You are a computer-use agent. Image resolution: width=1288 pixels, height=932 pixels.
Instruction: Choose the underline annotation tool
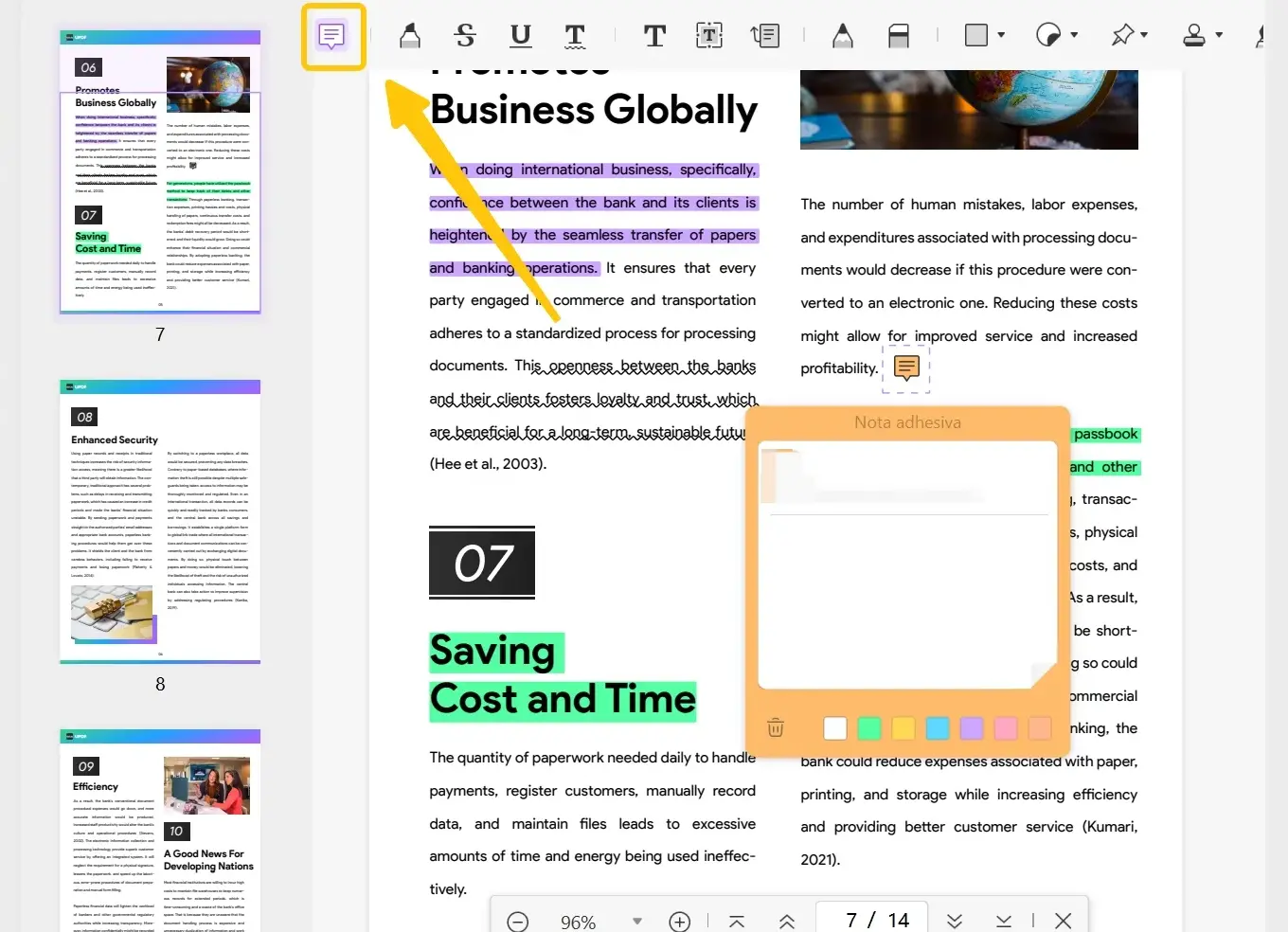point(520,36)
